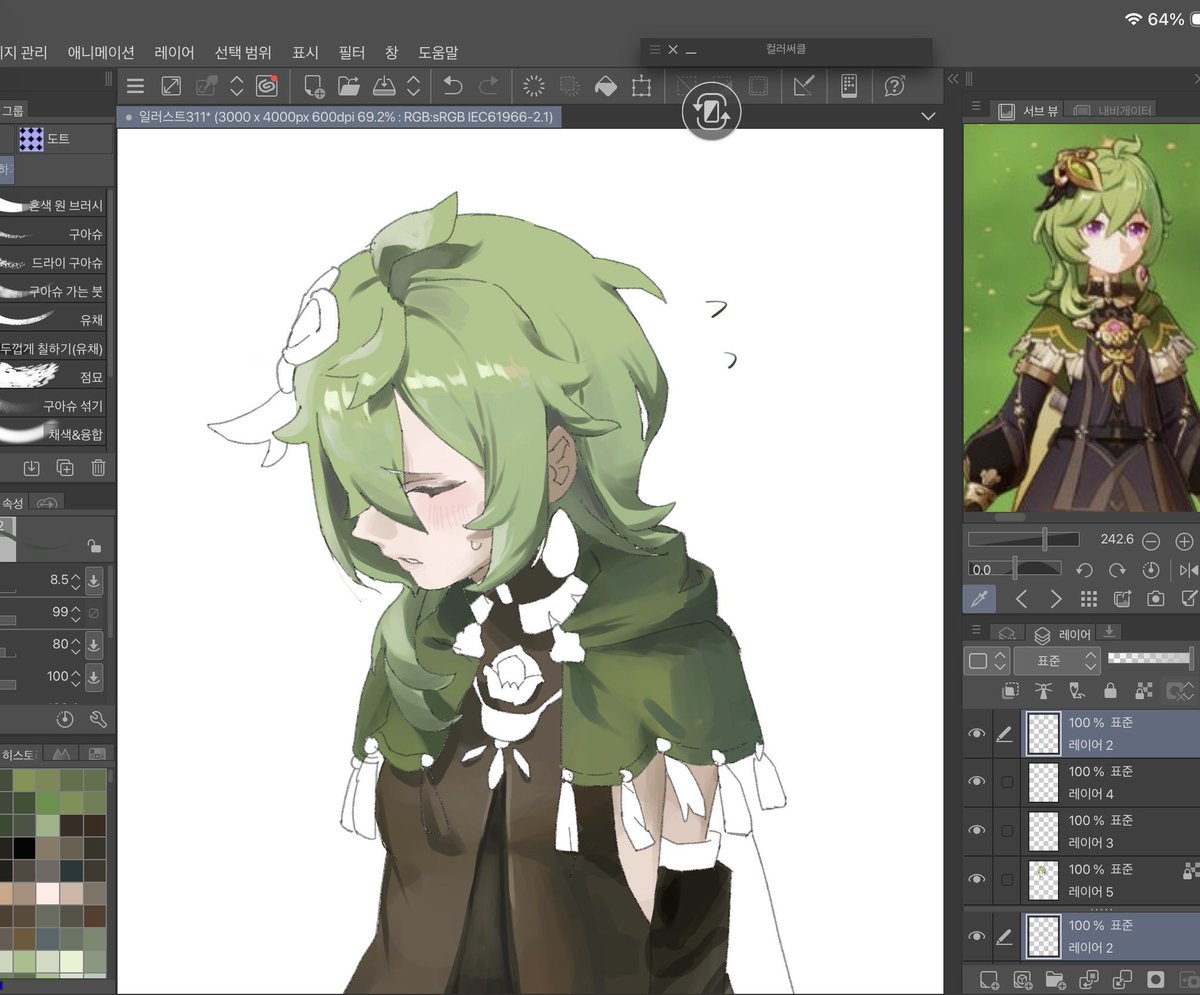Expand the command bar arrows beside Clip Studio icon
The image size is (1200, 995).
click(237, 86)
